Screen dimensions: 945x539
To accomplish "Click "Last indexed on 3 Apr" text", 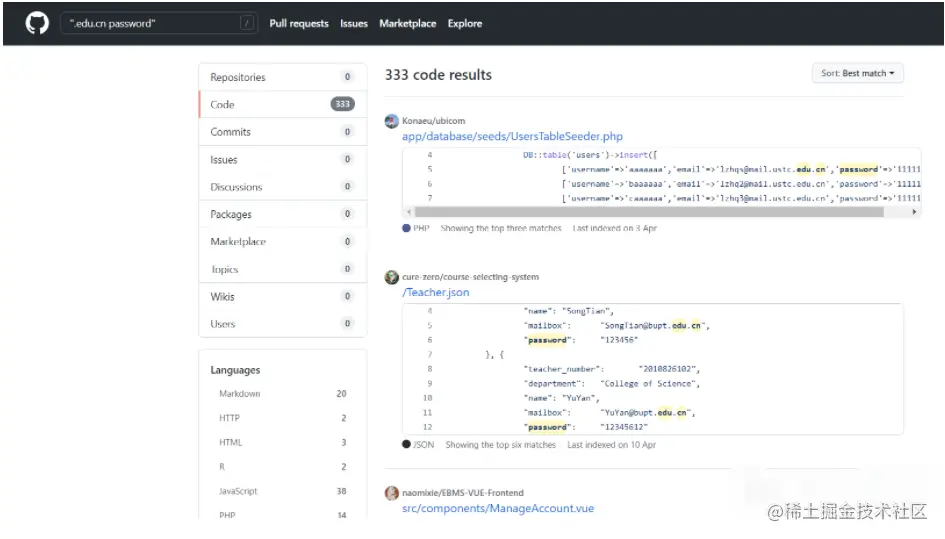I will point(614,228).
